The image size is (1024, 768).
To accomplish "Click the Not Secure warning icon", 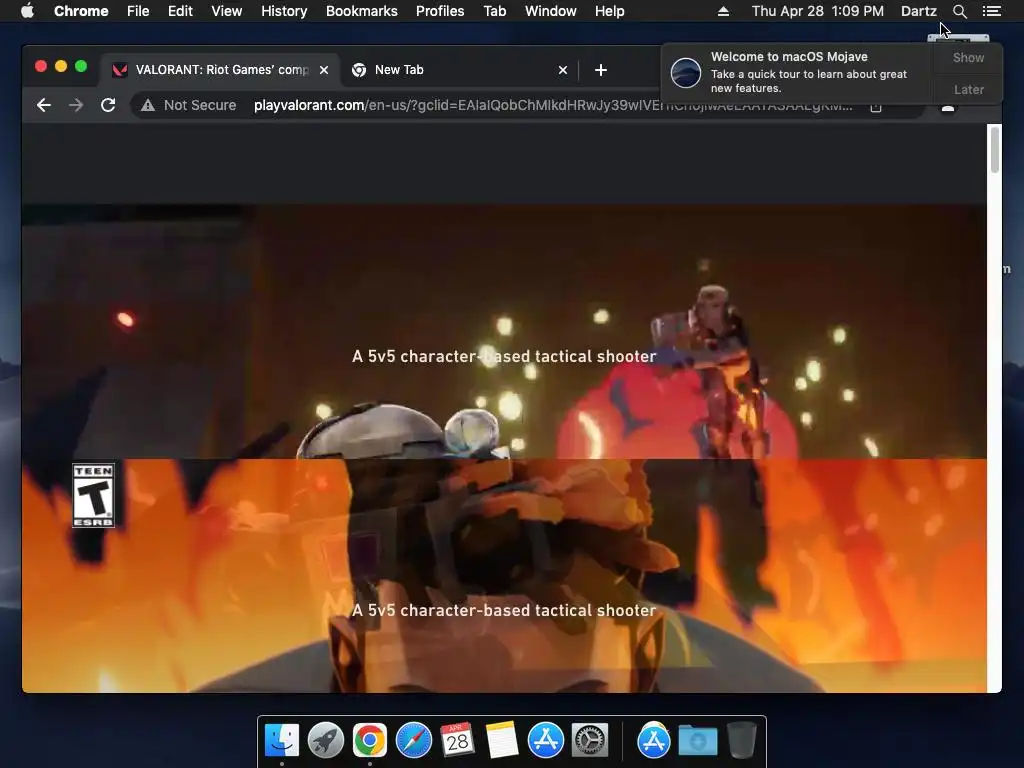I will coord(148,105).
